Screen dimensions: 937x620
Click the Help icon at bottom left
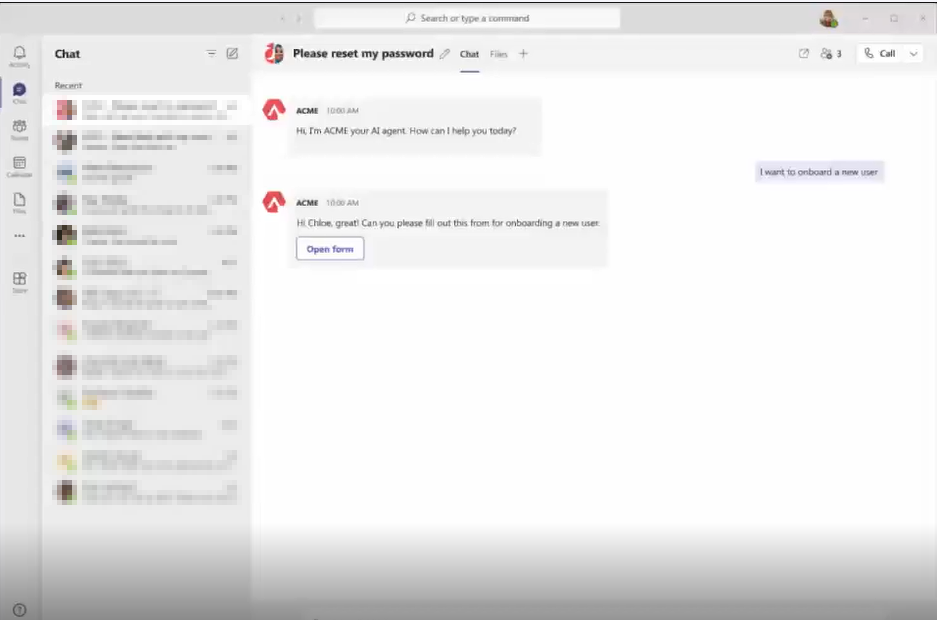19,609
